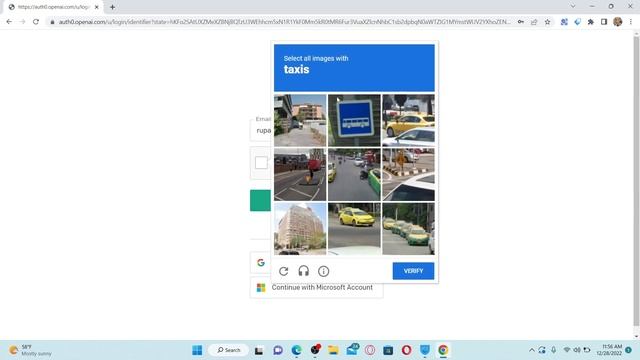640x360 pixels.
Task: Open the share page icon
Action: point(534,22)
